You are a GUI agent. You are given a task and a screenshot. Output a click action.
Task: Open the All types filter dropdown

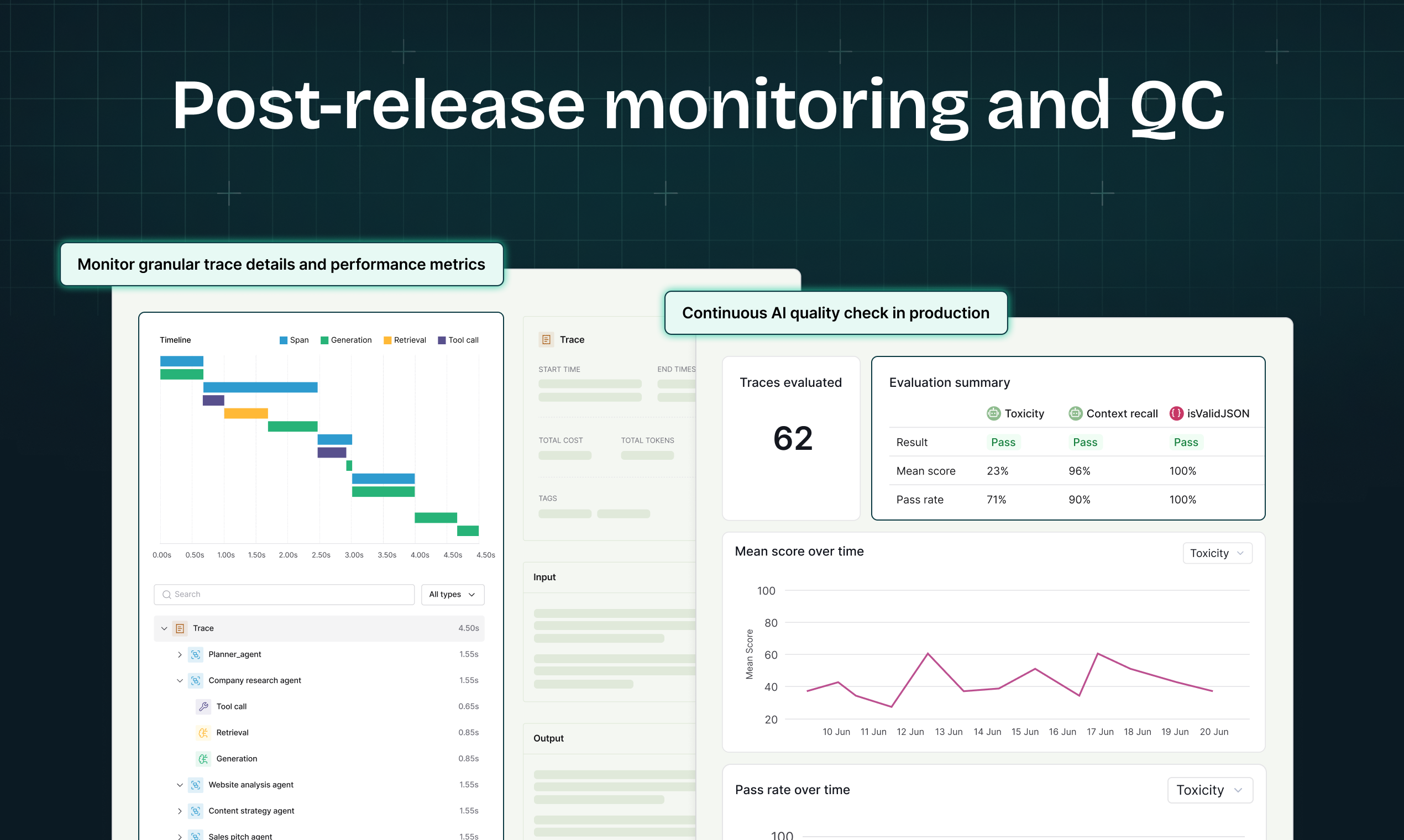(452, 594)
